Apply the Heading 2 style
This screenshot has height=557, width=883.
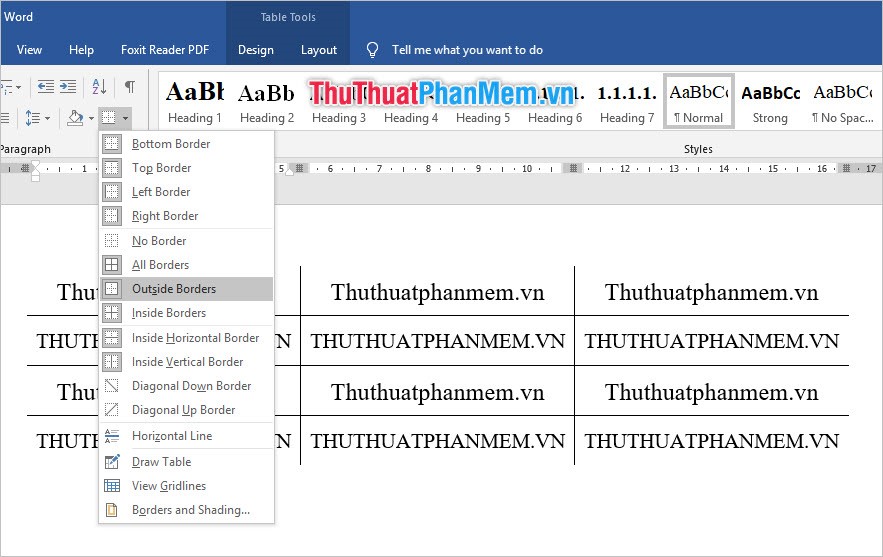[267, 101]
